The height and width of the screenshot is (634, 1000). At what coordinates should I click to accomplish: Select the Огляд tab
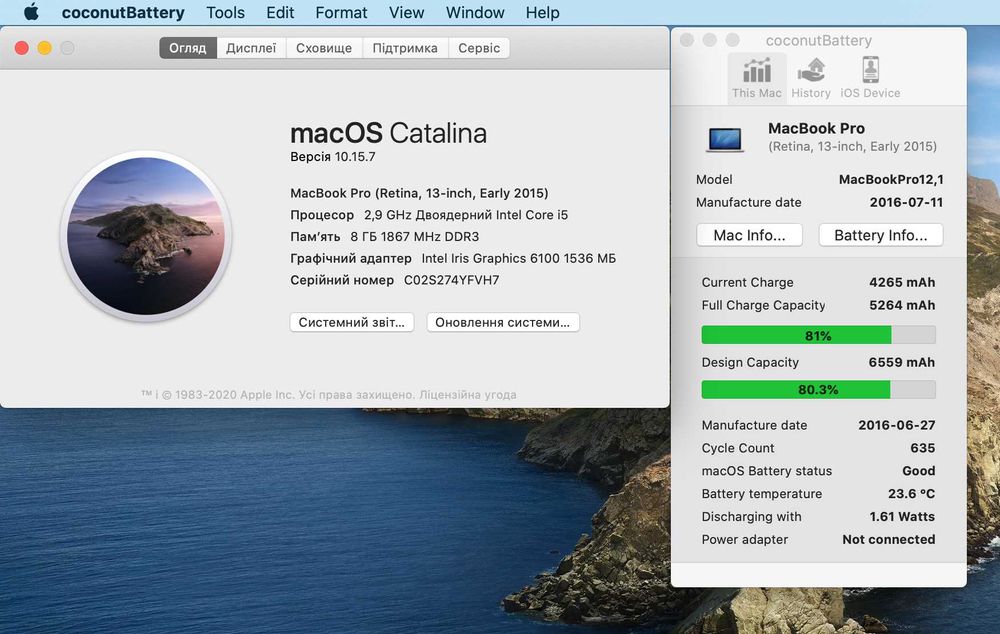coord(188,48)
